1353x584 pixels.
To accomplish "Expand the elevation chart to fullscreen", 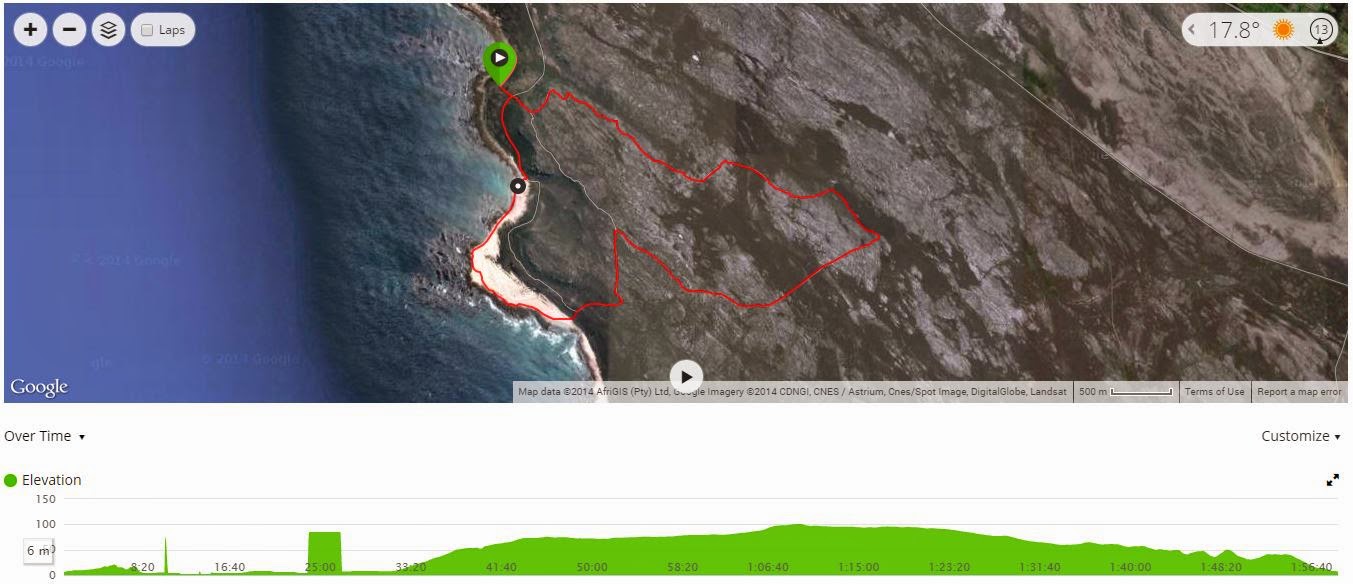I will (x=1332, y=480).
